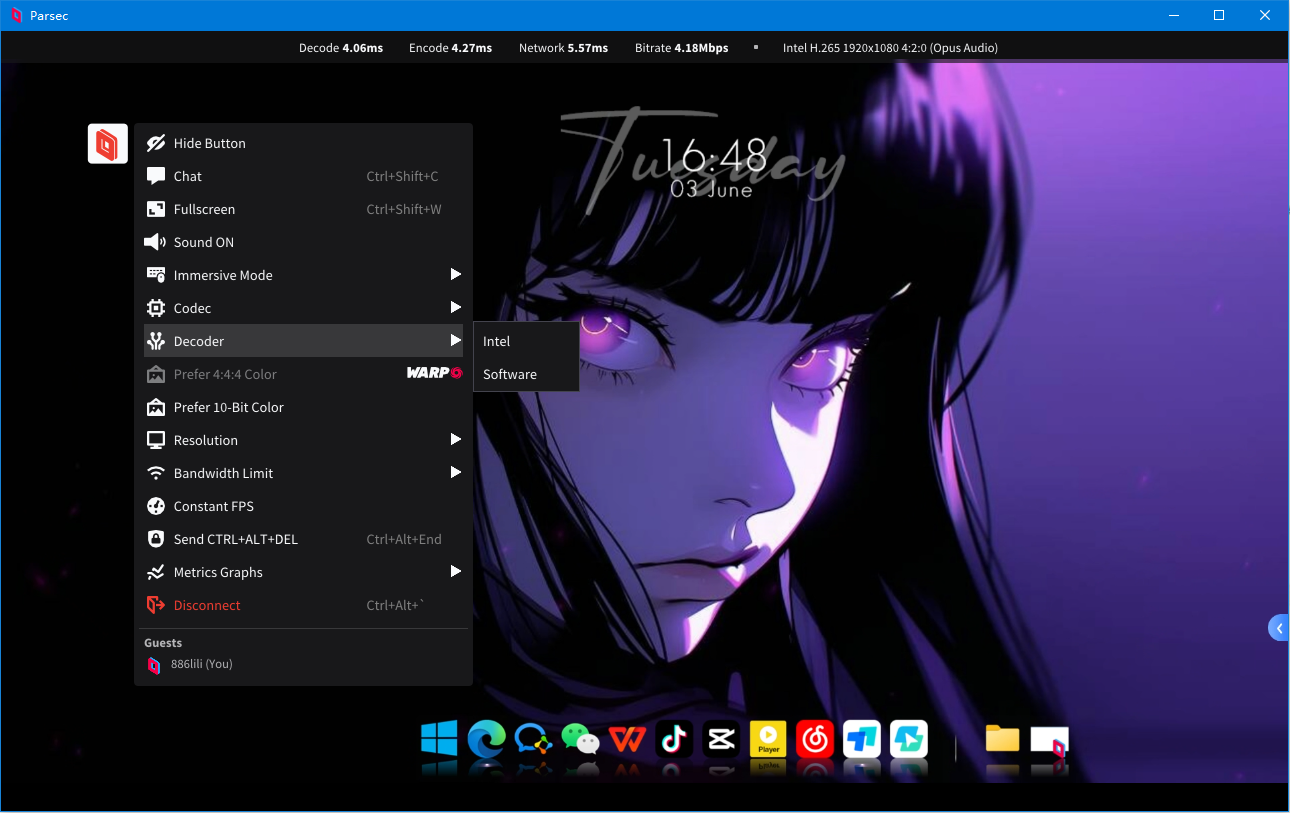Click the Ctrl+Shift+W shortcut text
1290x813 pixels.
point(404,209)
